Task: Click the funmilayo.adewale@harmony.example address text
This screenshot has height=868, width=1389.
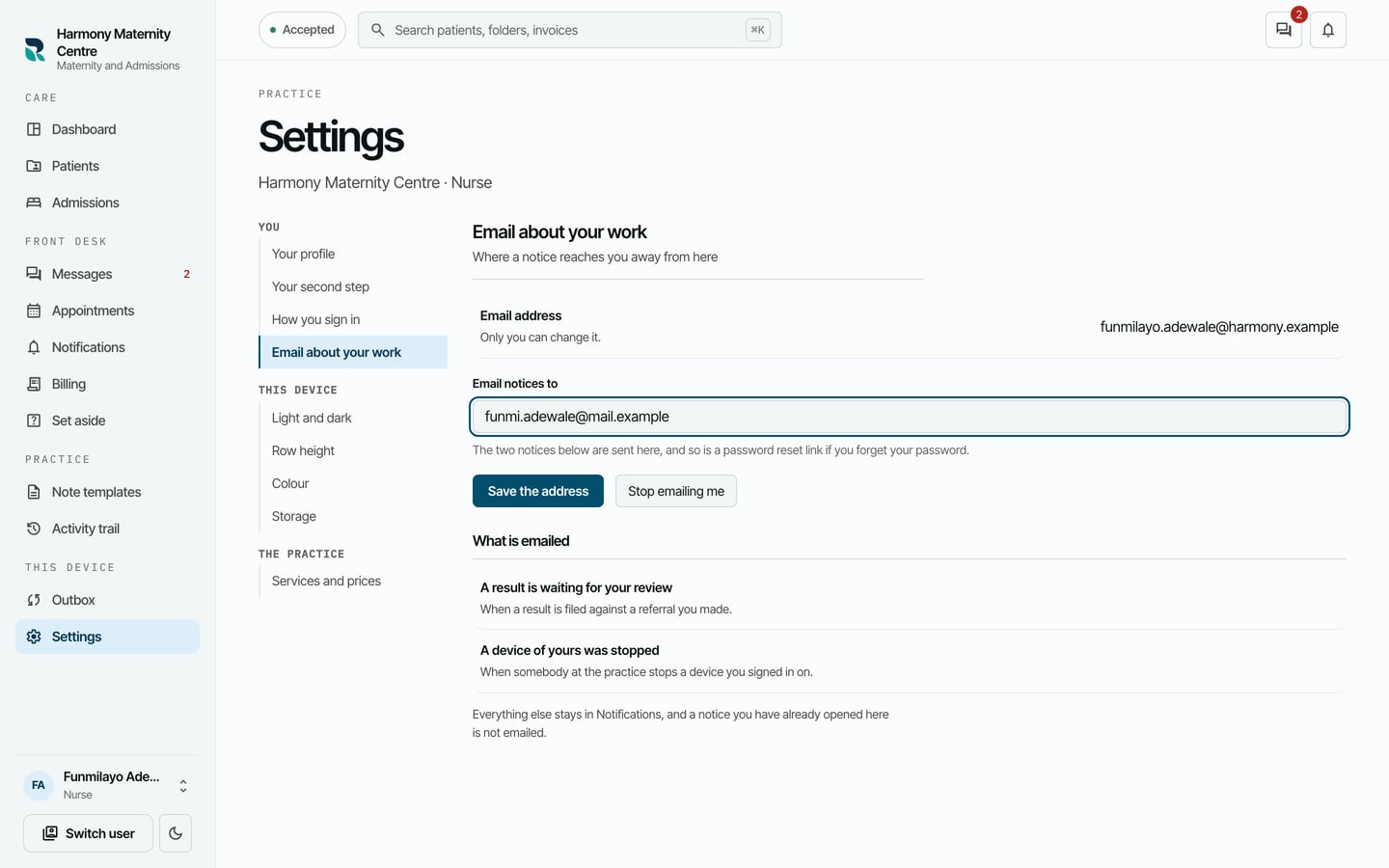Action: [1219, 327]
